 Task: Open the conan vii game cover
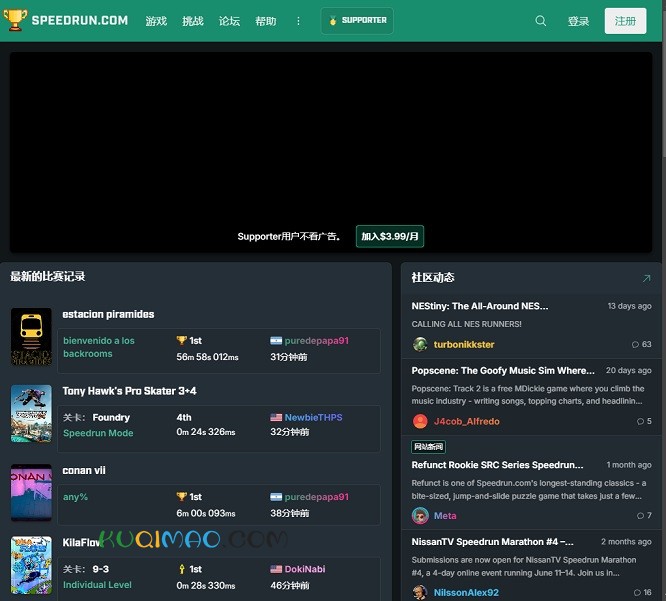[31, 492]
